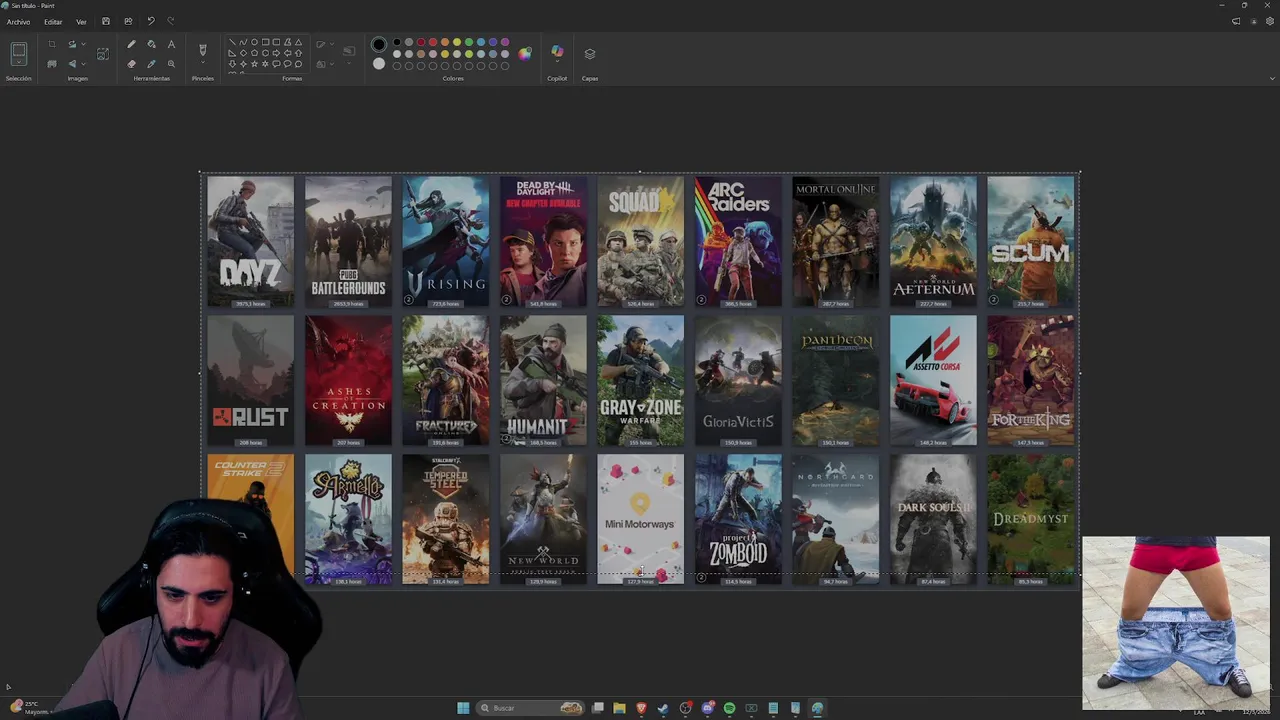
Task: Expand the Selection options dropdown
Action: pyautogui.click(x=19, y=62)
